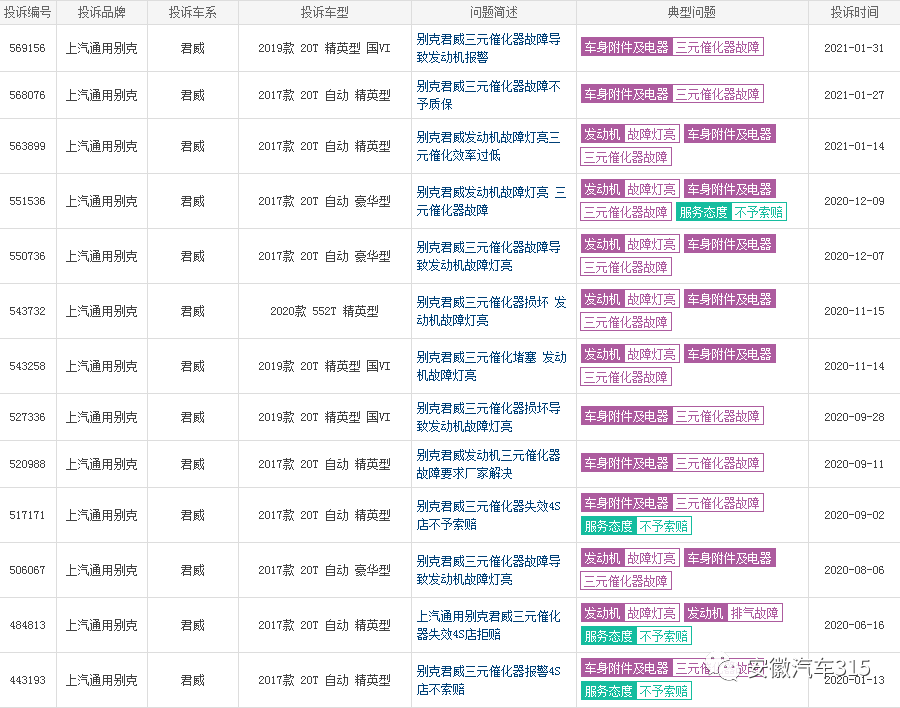Open complaint number 443193

pyautogui.click(x=28, y=680)
